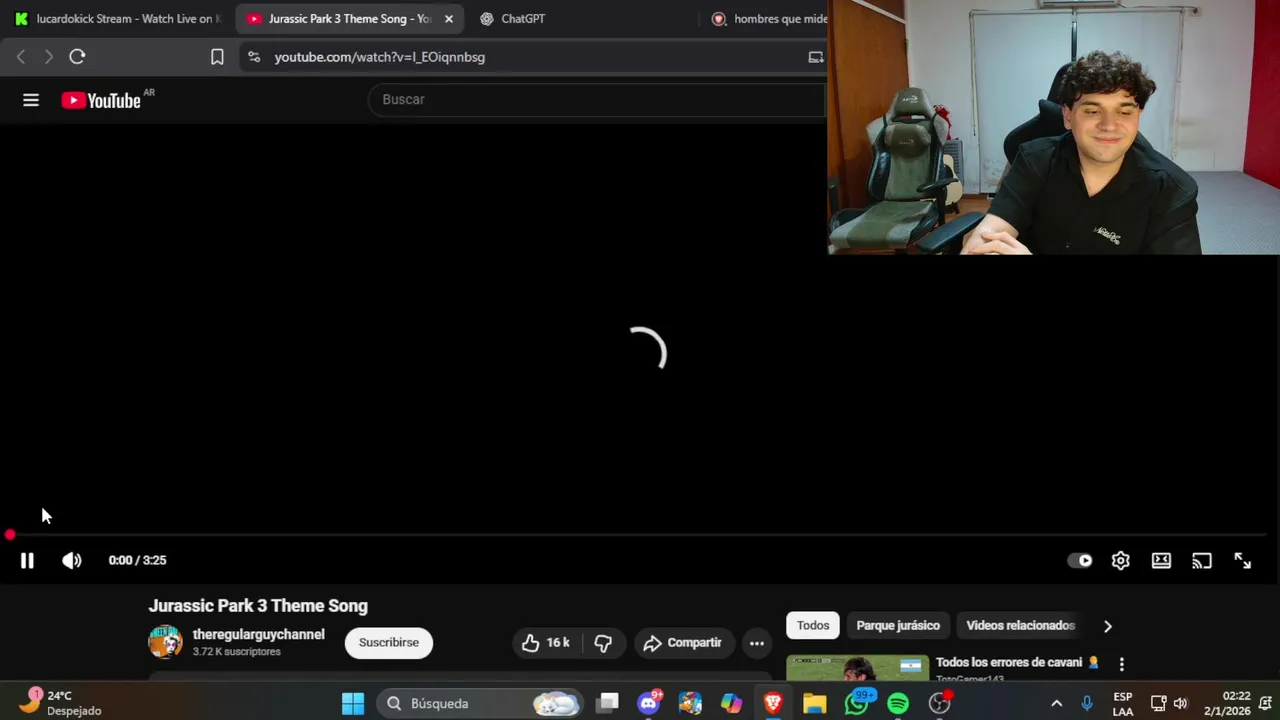Bookmark this page icon

pos(217,57)
